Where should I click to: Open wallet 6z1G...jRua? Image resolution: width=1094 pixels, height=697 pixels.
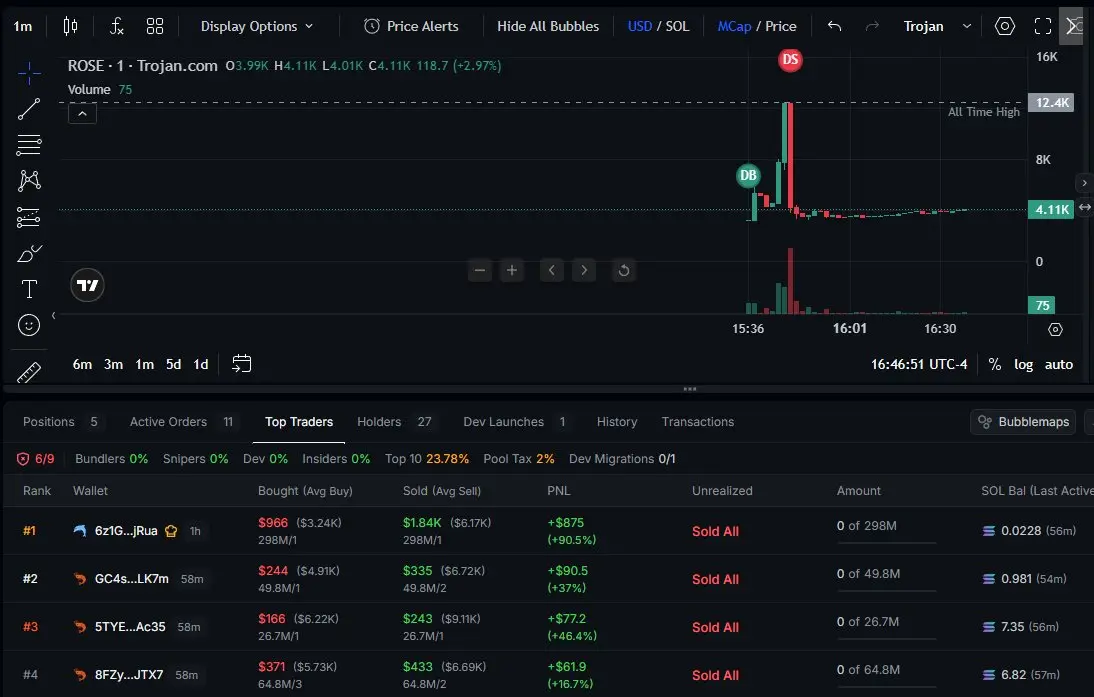tap(126, 531)
